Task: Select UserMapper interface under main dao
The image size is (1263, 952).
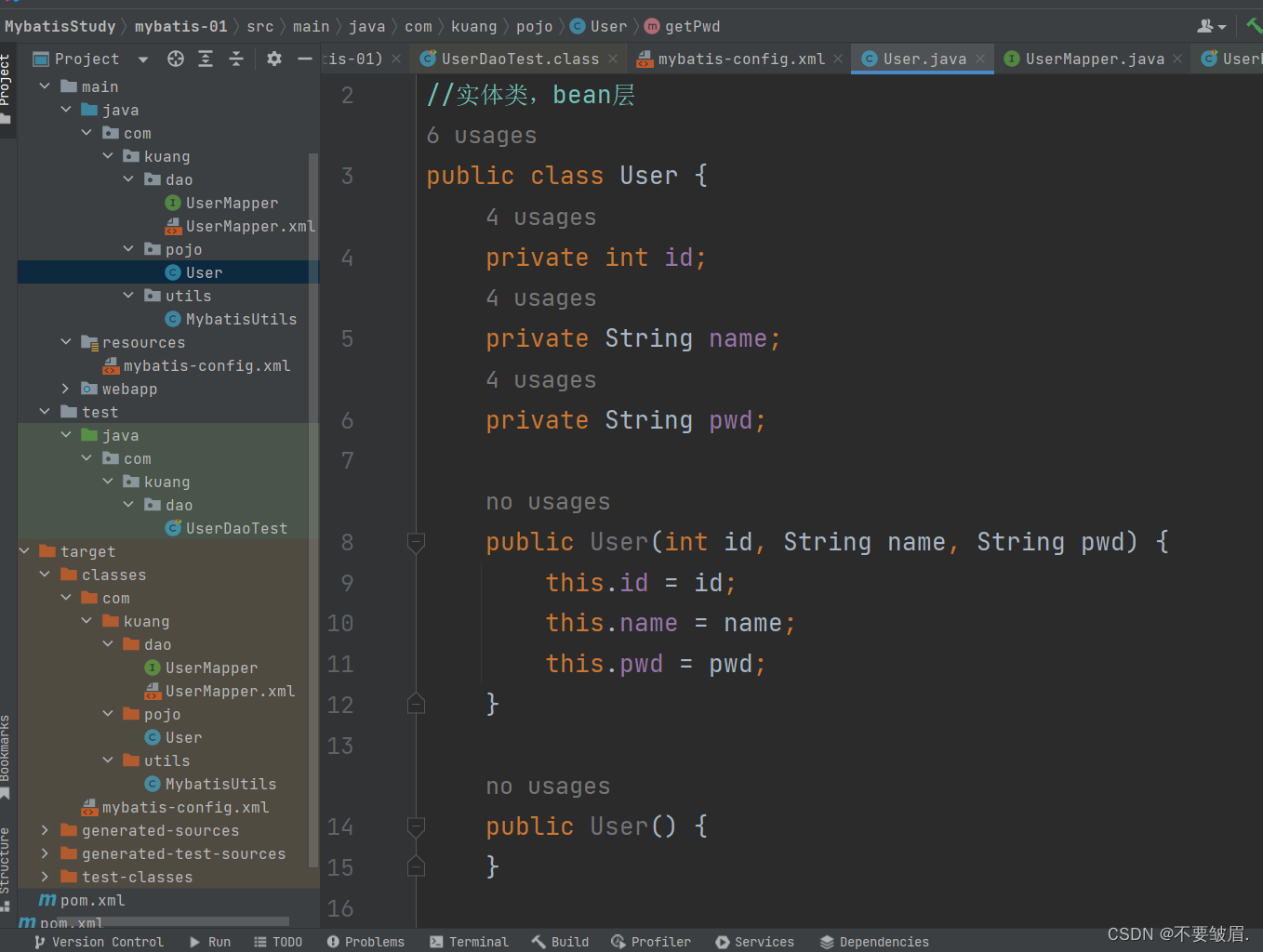Action: point(221,203)
